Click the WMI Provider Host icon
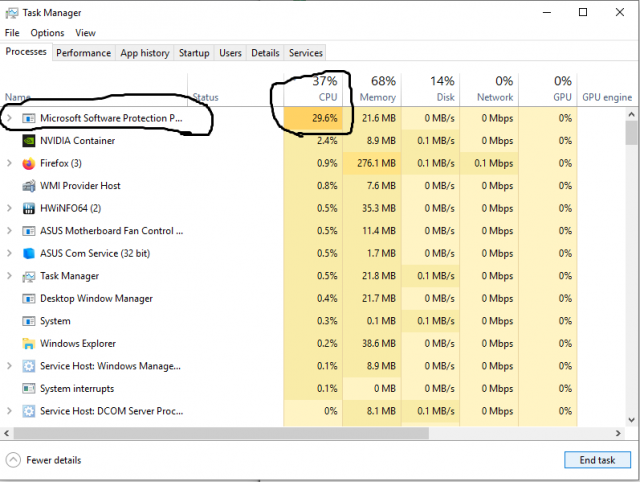This screenshot has height=482, width=640. click(29, 186)
